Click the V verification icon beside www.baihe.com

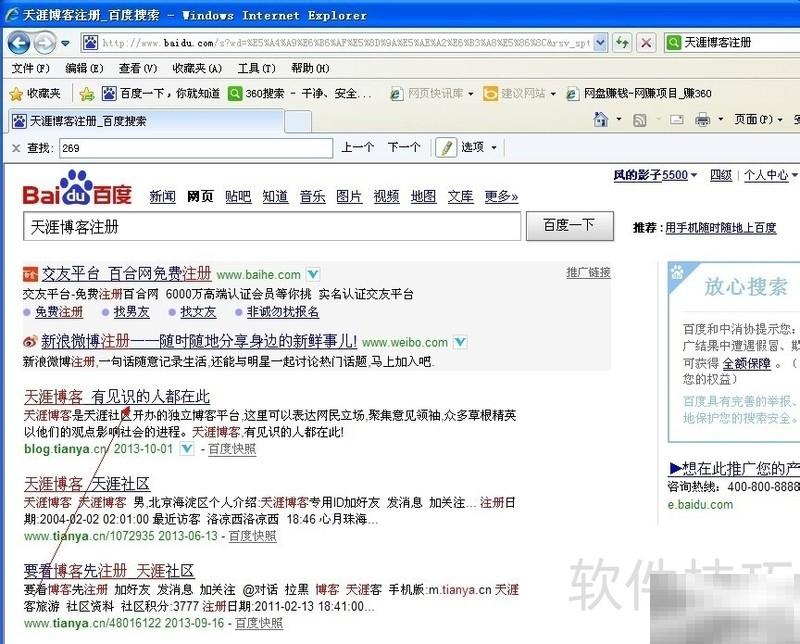point(313,275)
